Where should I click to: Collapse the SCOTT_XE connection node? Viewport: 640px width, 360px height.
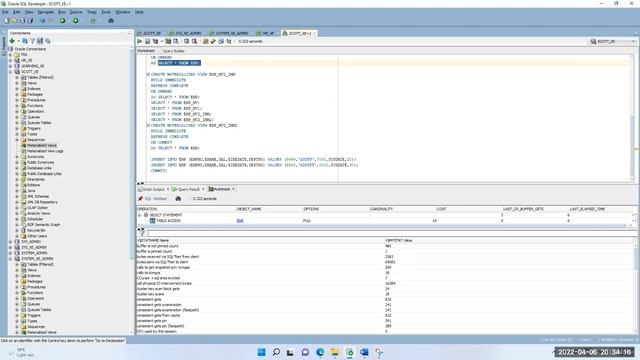[x=11, y=72]
